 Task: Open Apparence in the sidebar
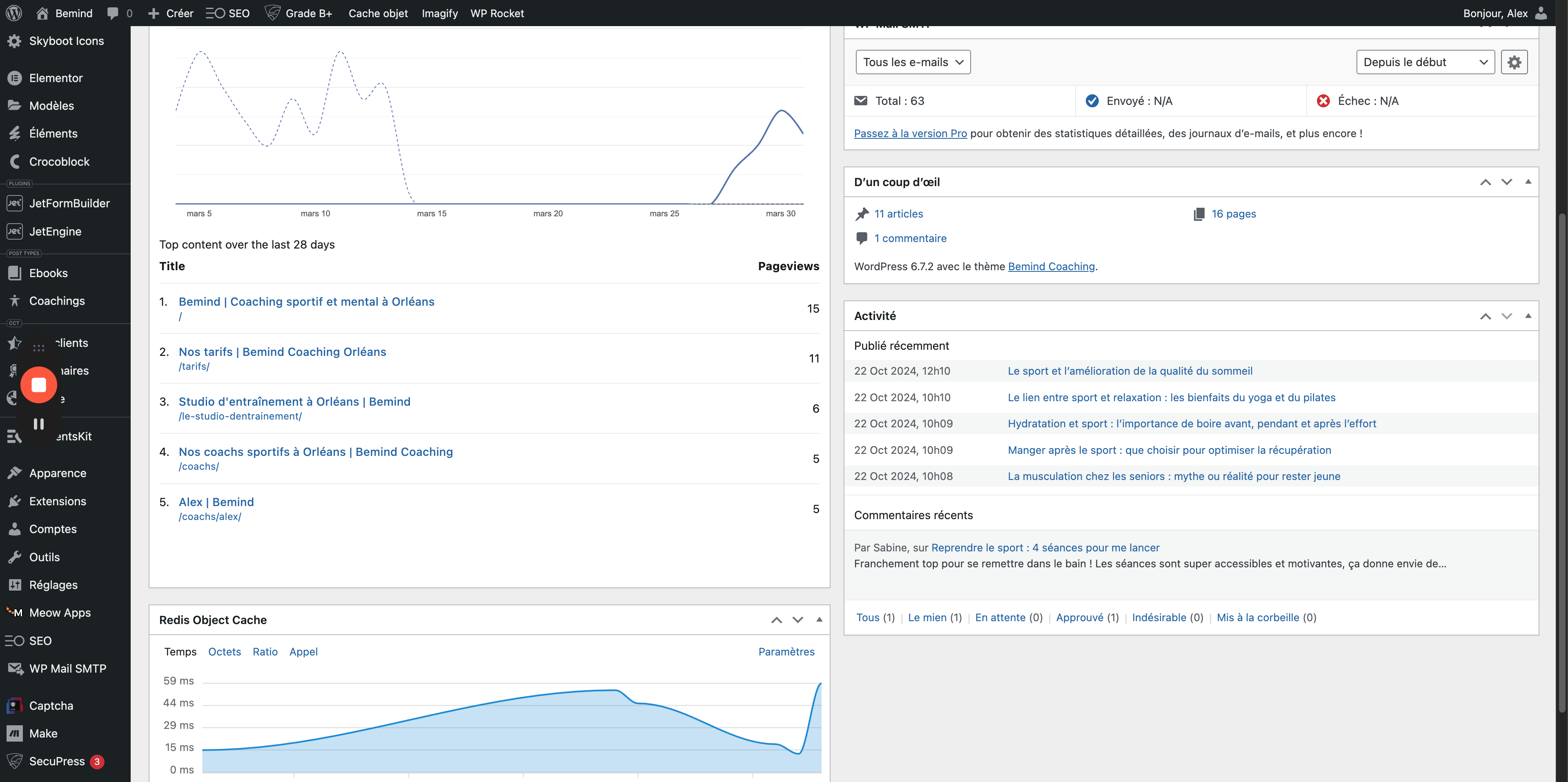[x=65, y=473]
